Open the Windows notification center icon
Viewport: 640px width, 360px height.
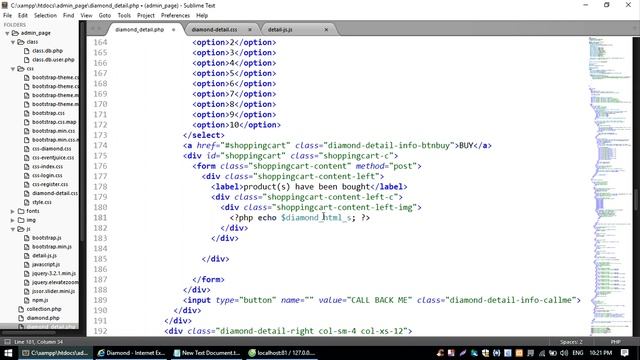pyautogui.click(x=625, y=353)
